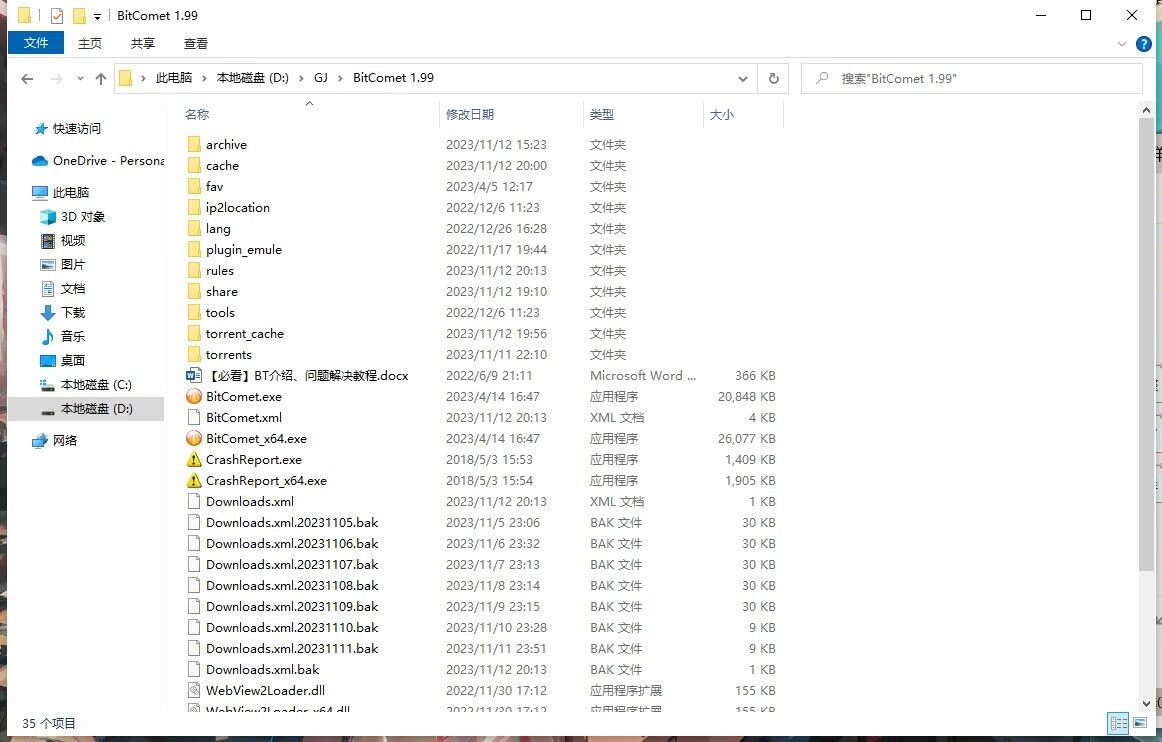Expand the chevron after GJ in address bar
This screenshot has height=742, width=1162.
[x=339, y=79]
